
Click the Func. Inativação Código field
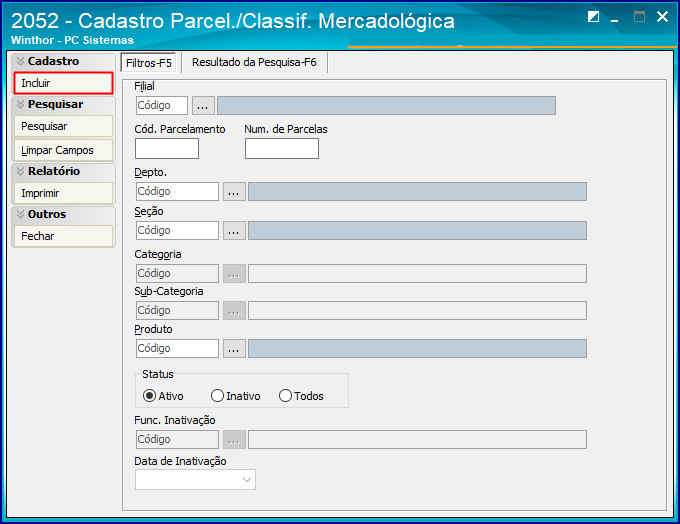(177, 440)
